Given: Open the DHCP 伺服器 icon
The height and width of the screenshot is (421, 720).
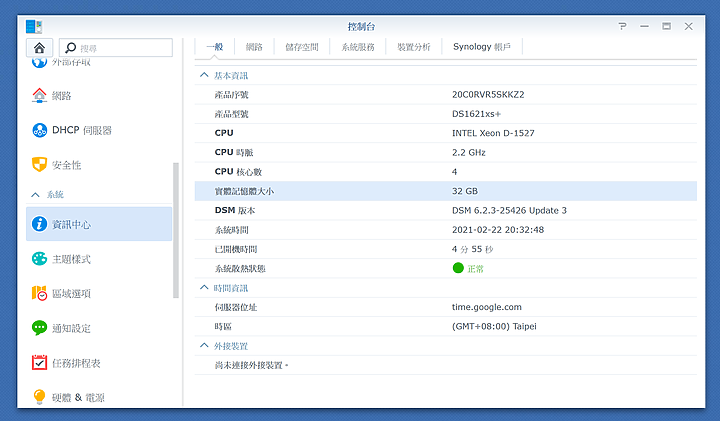Looking at the screenshot, I should click(39, 130).
